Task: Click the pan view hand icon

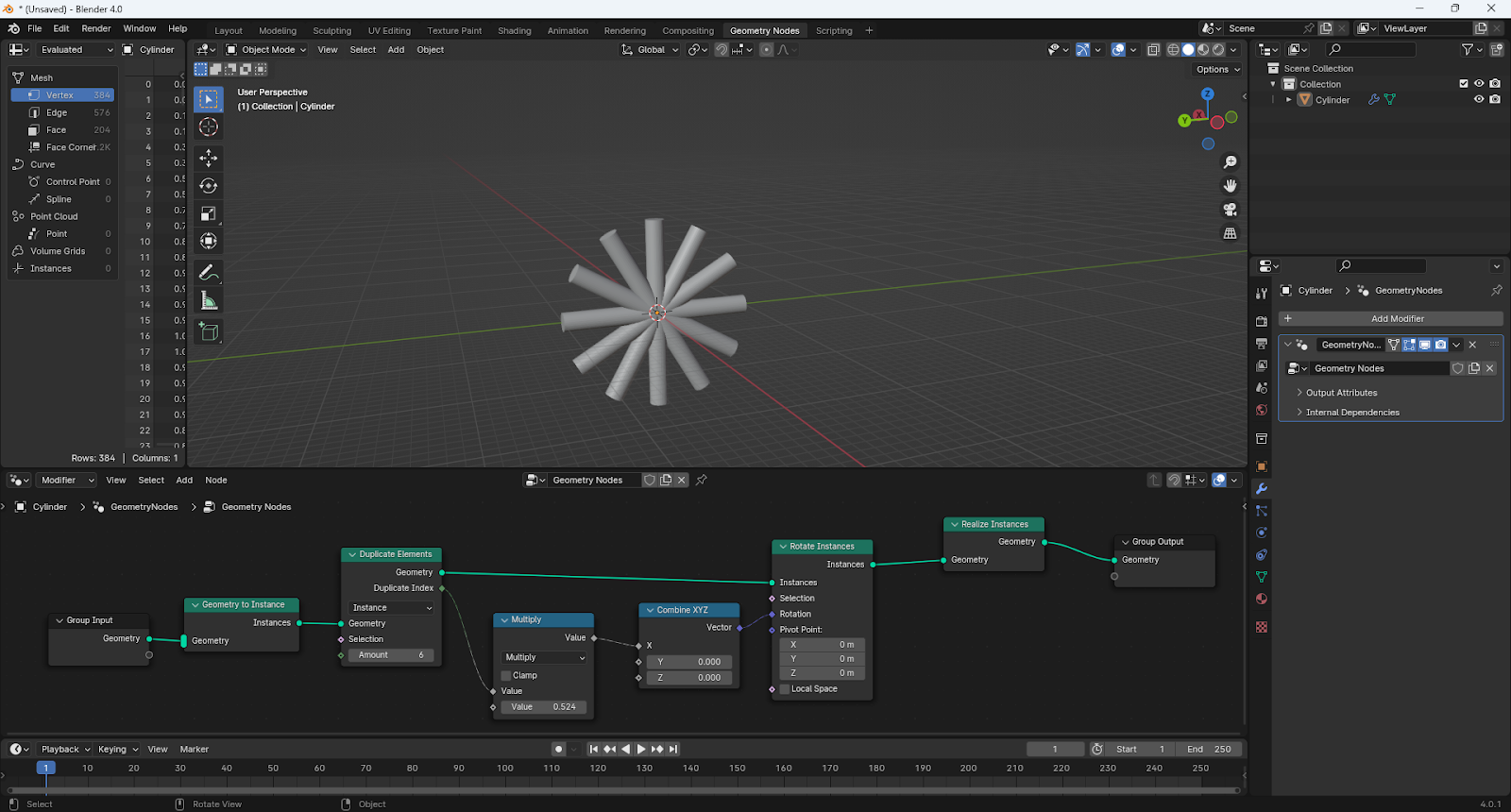Action: coord(1230,186)
